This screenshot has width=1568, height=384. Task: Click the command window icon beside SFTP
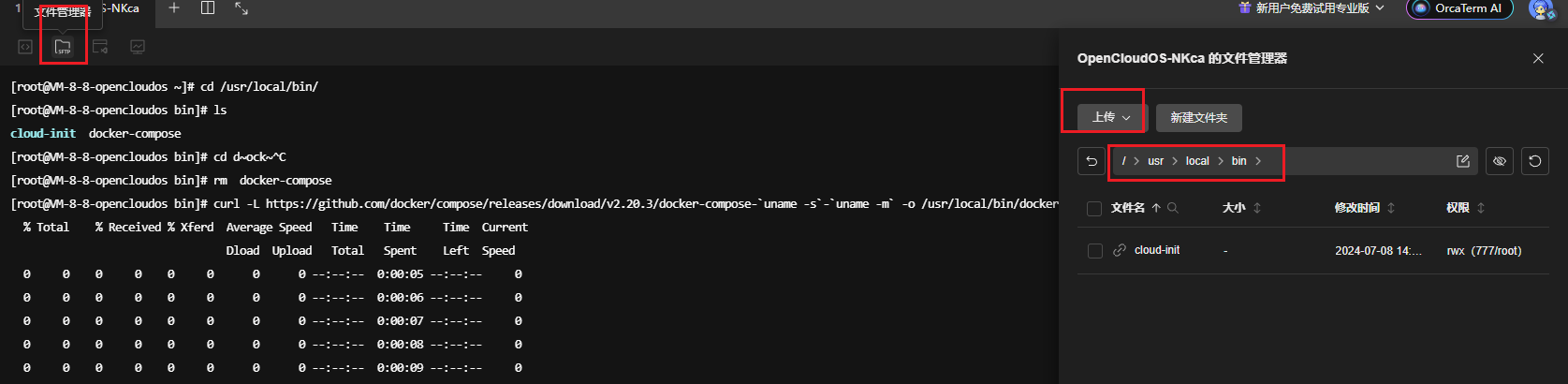pos(100,47)
